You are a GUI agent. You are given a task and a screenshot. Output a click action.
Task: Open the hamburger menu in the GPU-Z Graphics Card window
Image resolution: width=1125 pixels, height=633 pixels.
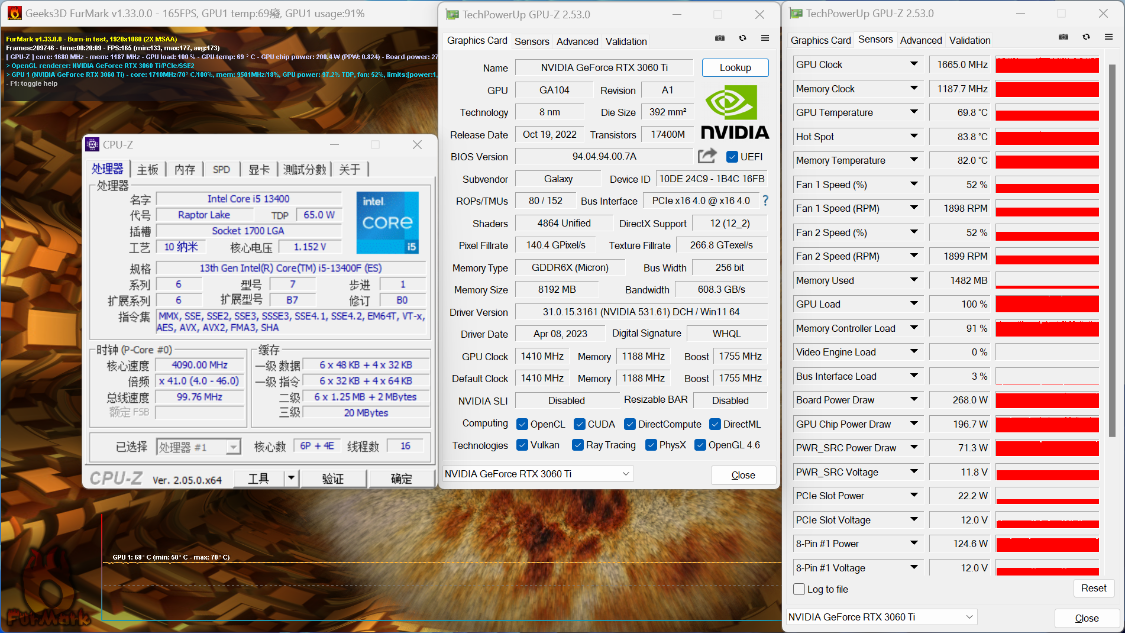[765, 39]
